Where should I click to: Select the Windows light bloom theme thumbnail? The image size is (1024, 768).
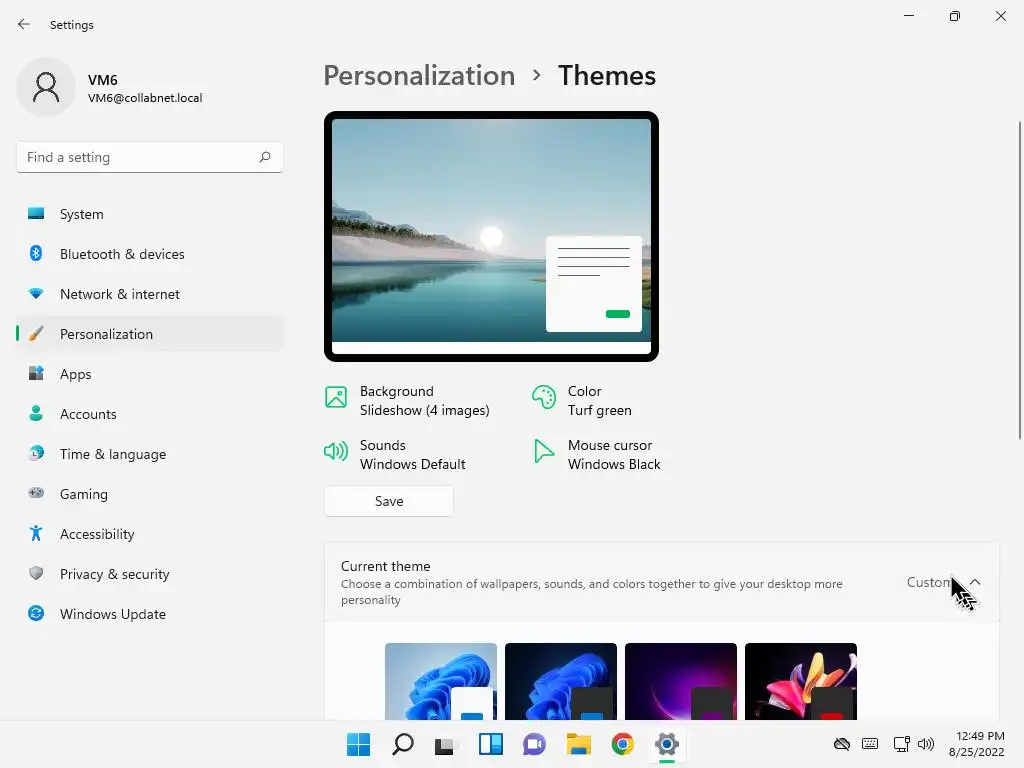[441, 681]
